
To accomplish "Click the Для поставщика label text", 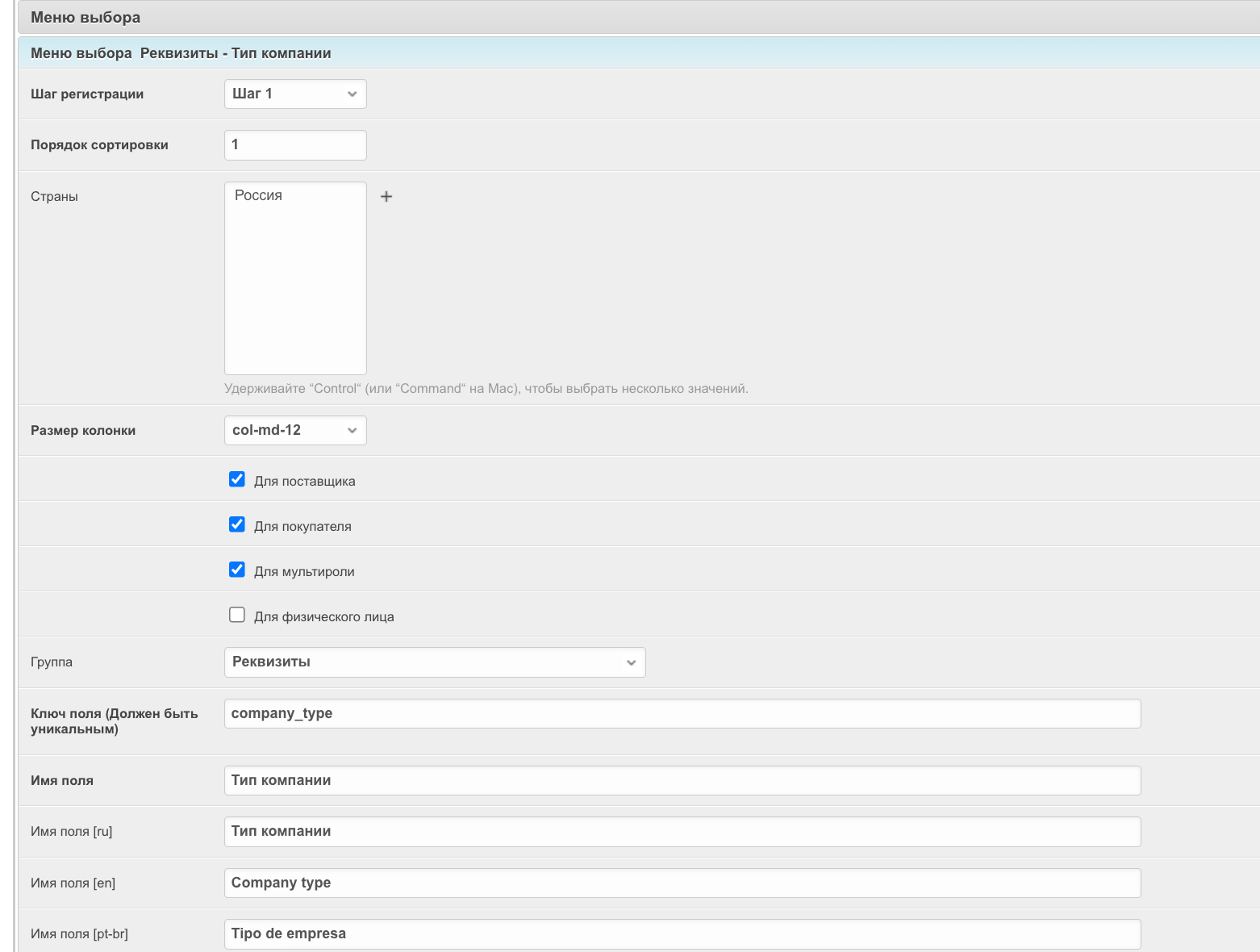I will (x=304, y=481).
